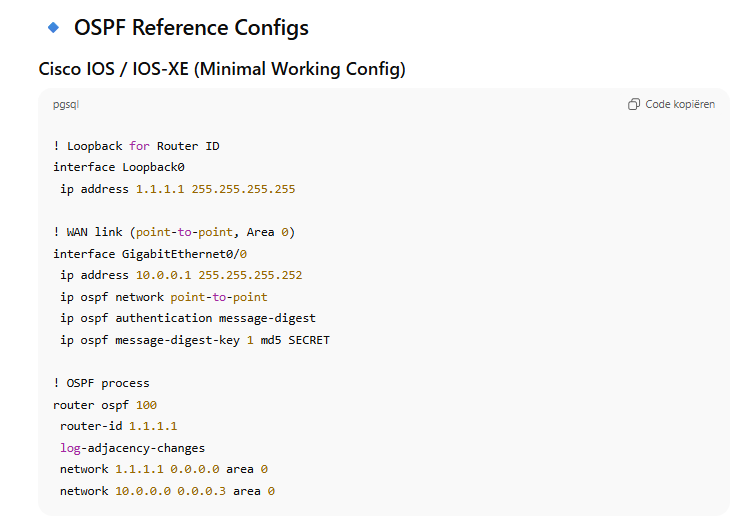Click the blue diamond bullet icon
The width and height of the screenshot is (747, 529).
pos(53,27)
